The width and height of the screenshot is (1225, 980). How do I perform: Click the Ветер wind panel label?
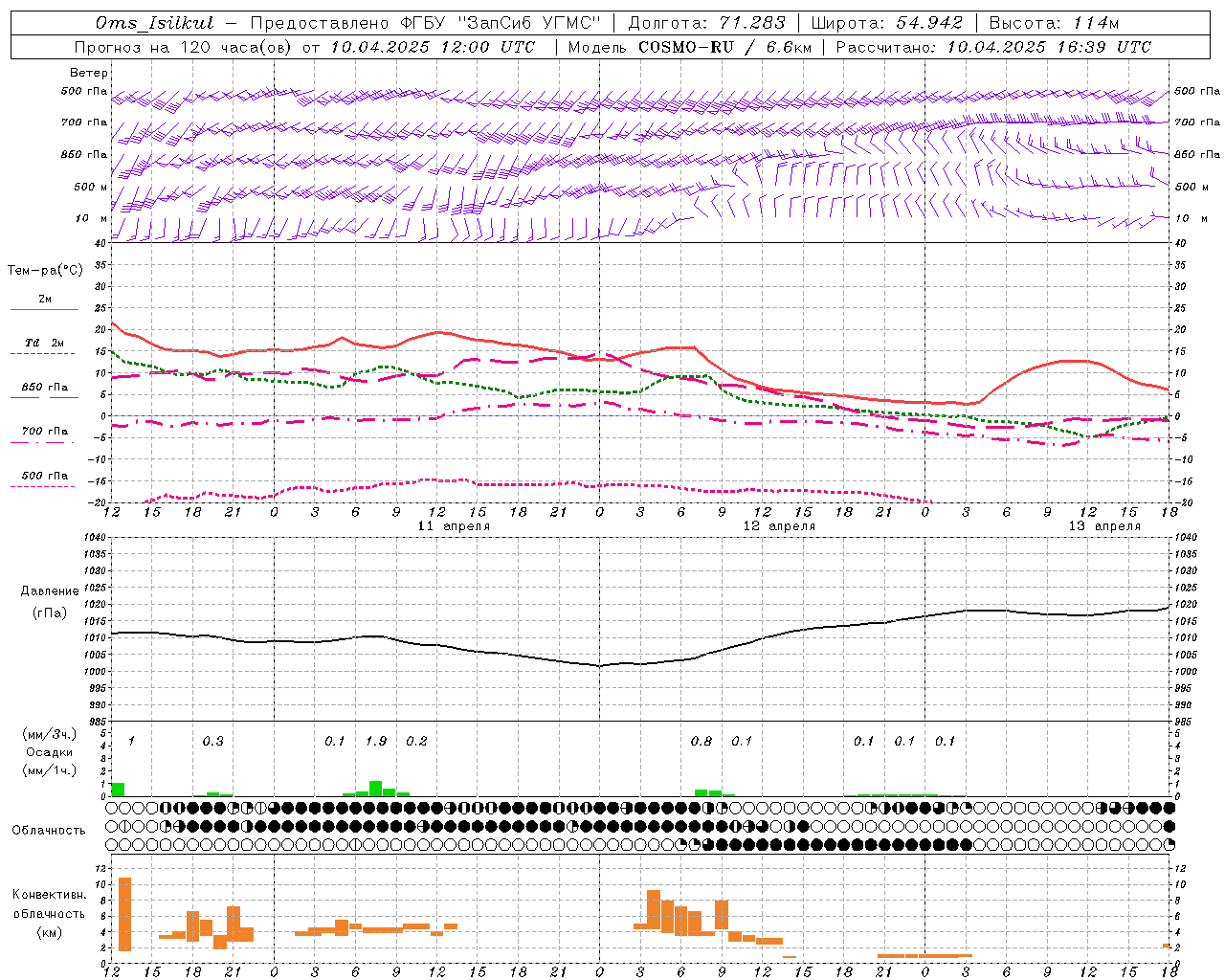[x=89, y=73]
